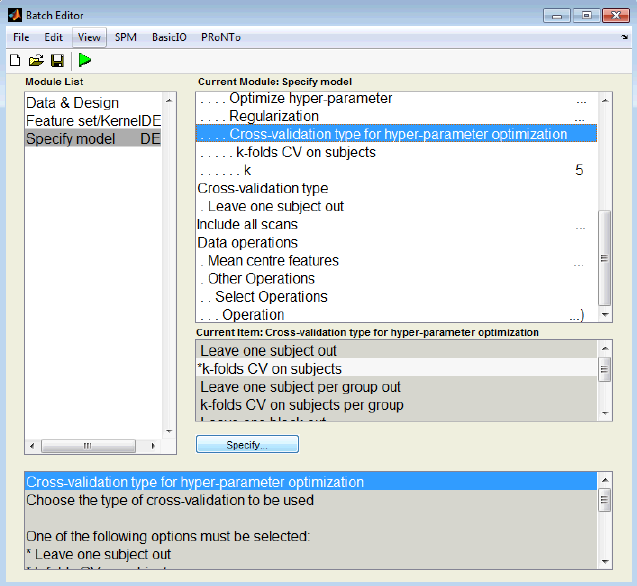
Task: Choose '*k-folds CV on subjects' in Current Item list
Action: click(396, 368)
